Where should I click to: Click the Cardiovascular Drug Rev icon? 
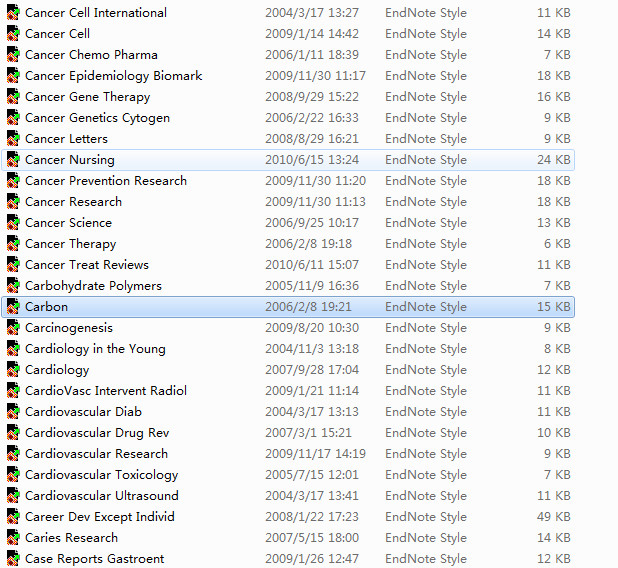coord(13,433)
